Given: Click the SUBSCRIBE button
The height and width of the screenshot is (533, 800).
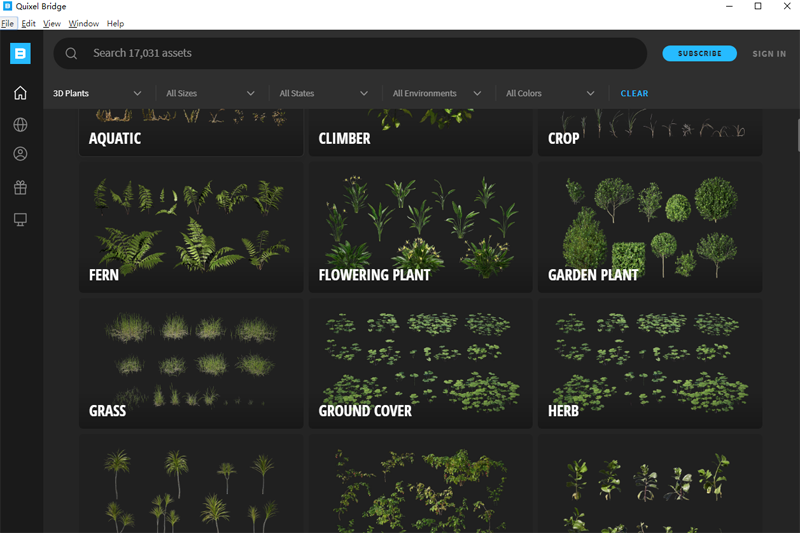Looking at the screenshot, I should tap(699, 54).
